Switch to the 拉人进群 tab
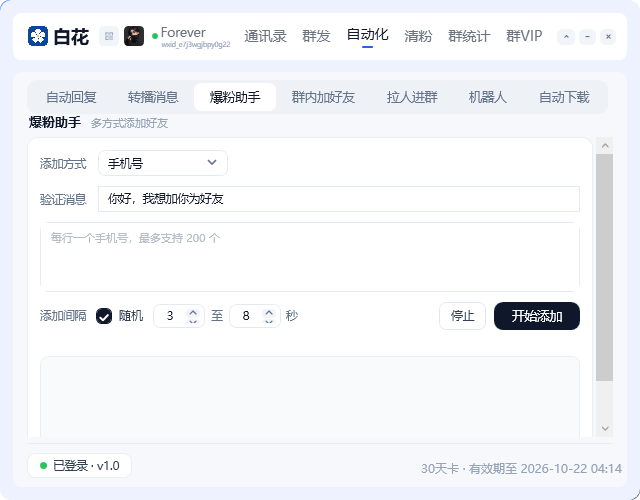This screenshot has width=640, height=500. click(x=412, y=97)
